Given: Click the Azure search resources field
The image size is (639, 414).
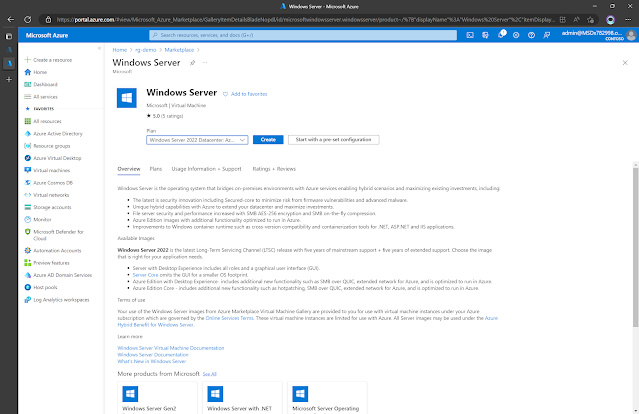Looking at the screenshot, I should point(303,35).
